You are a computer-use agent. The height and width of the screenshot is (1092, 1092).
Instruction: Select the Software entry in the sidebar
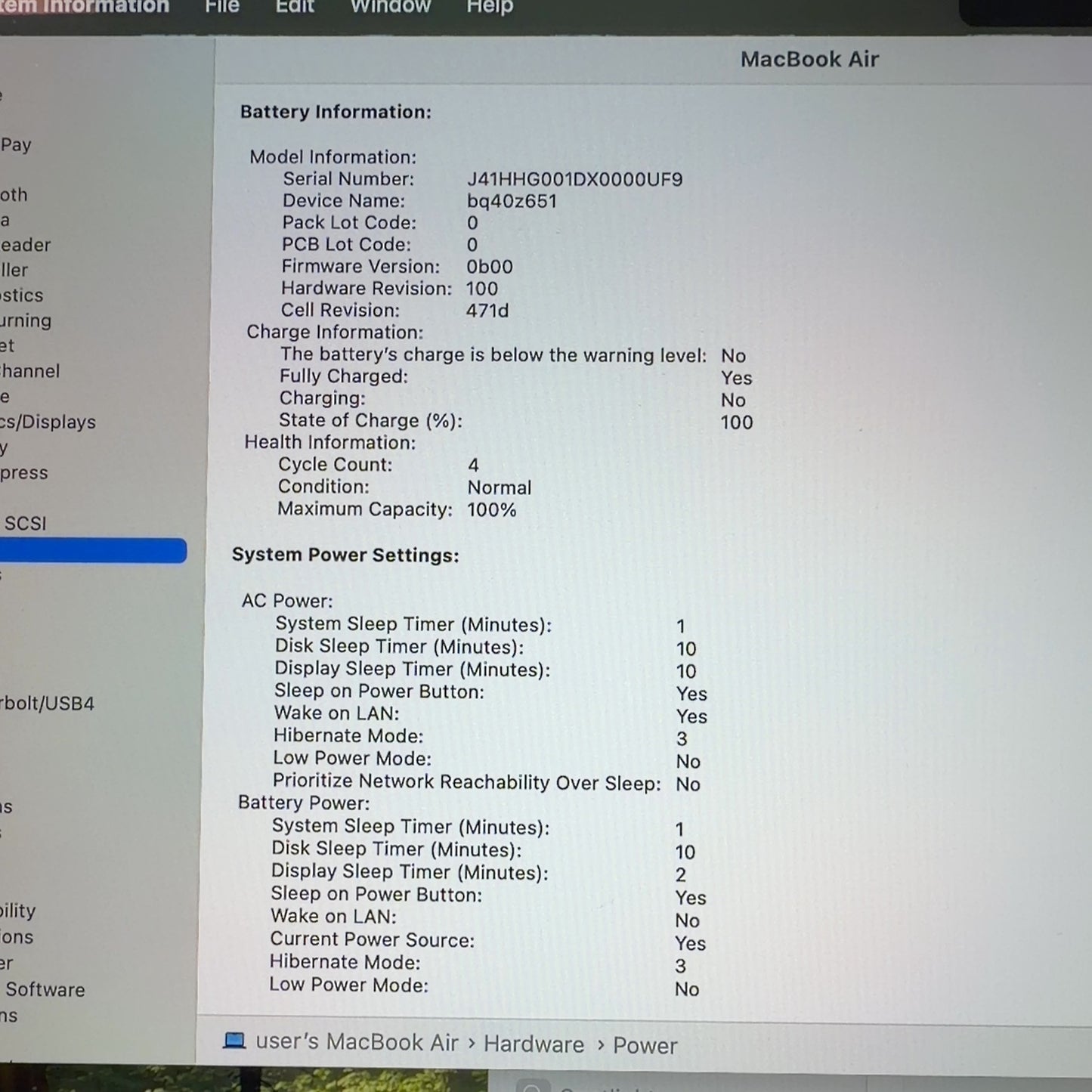[x=45, y=989]
